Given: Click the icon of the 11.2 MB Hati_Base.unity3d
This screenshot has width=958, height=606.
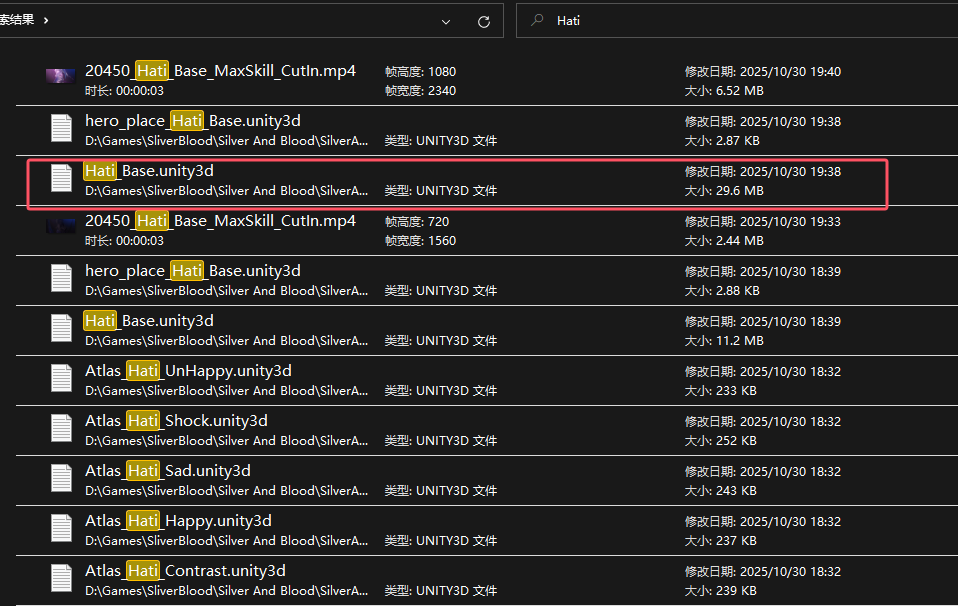Looking at the screenshot, I should [62, 329].
